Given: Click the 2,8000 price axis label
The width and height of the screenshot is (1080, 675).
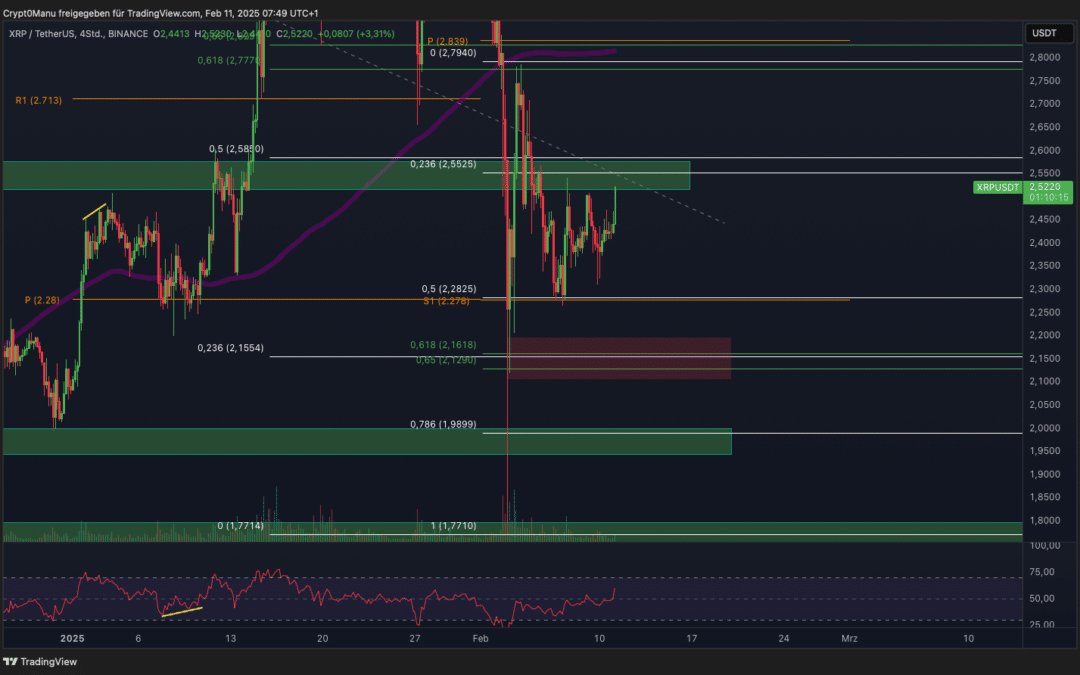Looking at the screenshot, I should [x=1044, y=57].
